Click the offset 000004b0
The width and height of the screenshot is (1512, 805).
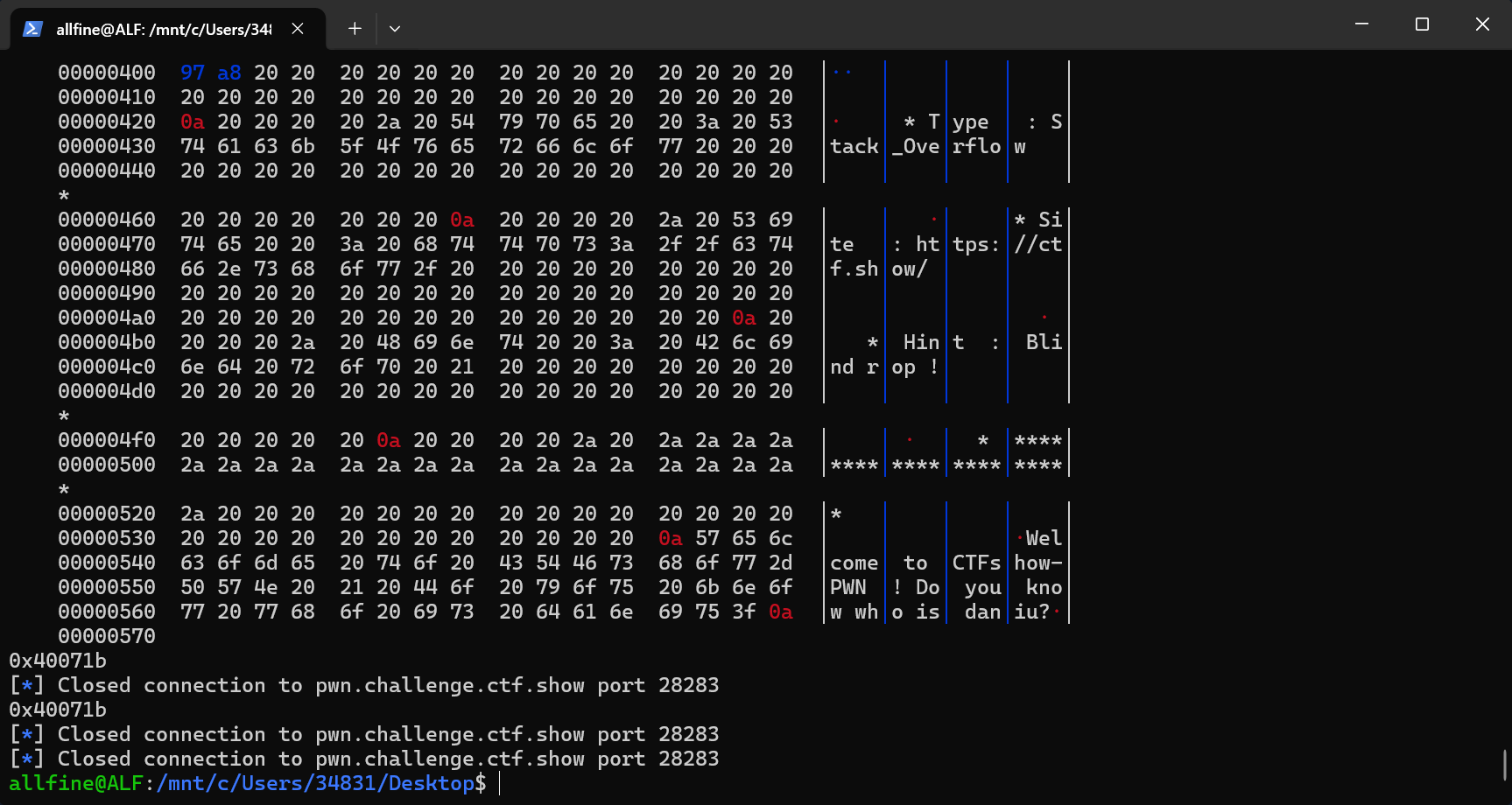pyautogui.click(x=107, y=342)
